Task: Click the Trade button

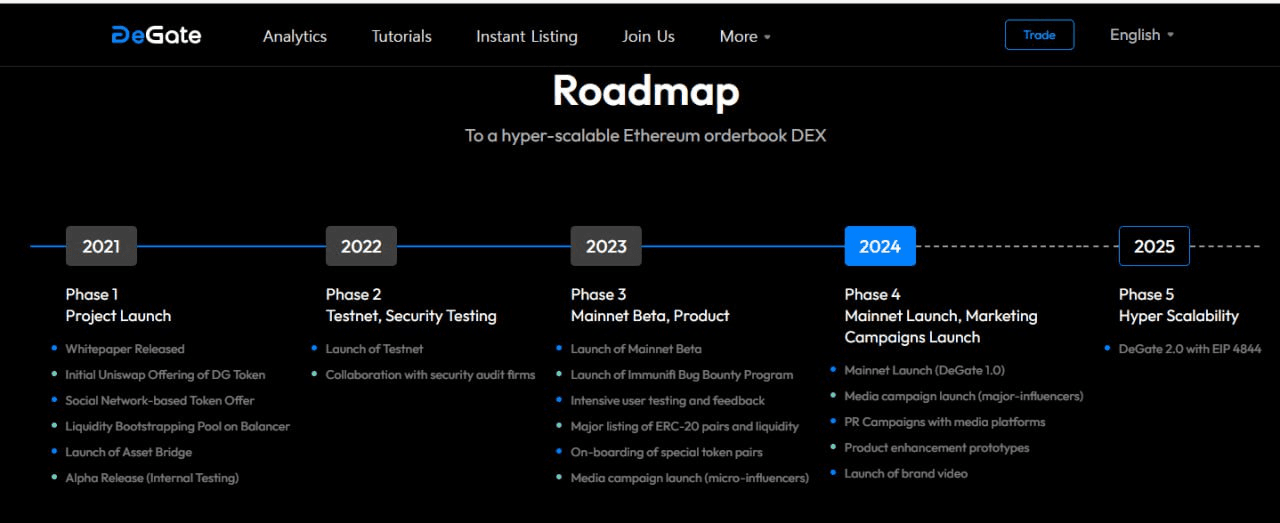Action: pos(1039,35)
